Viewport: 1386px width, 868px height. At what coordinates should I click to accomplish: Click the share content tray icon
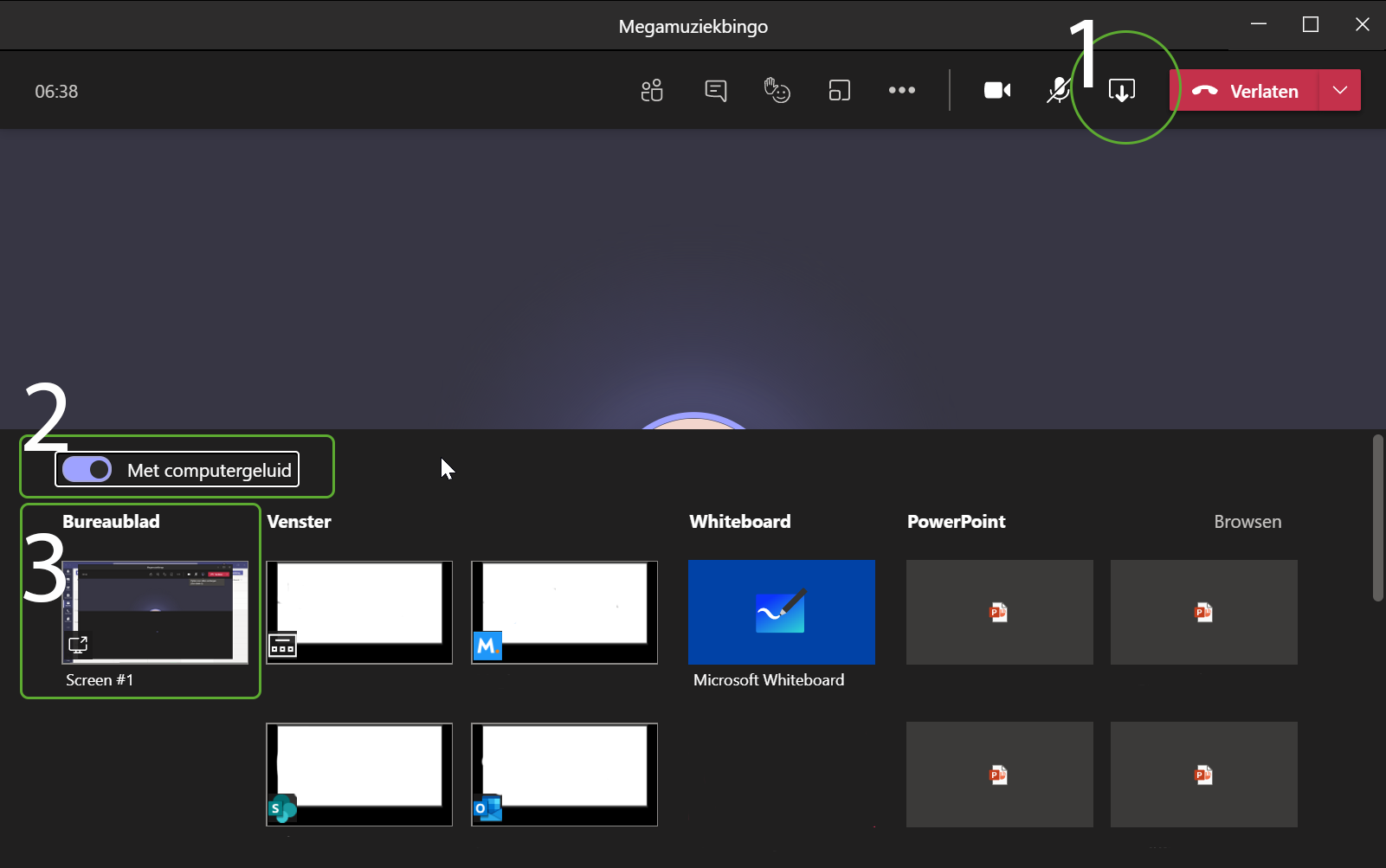click(x=1122, y=90)
